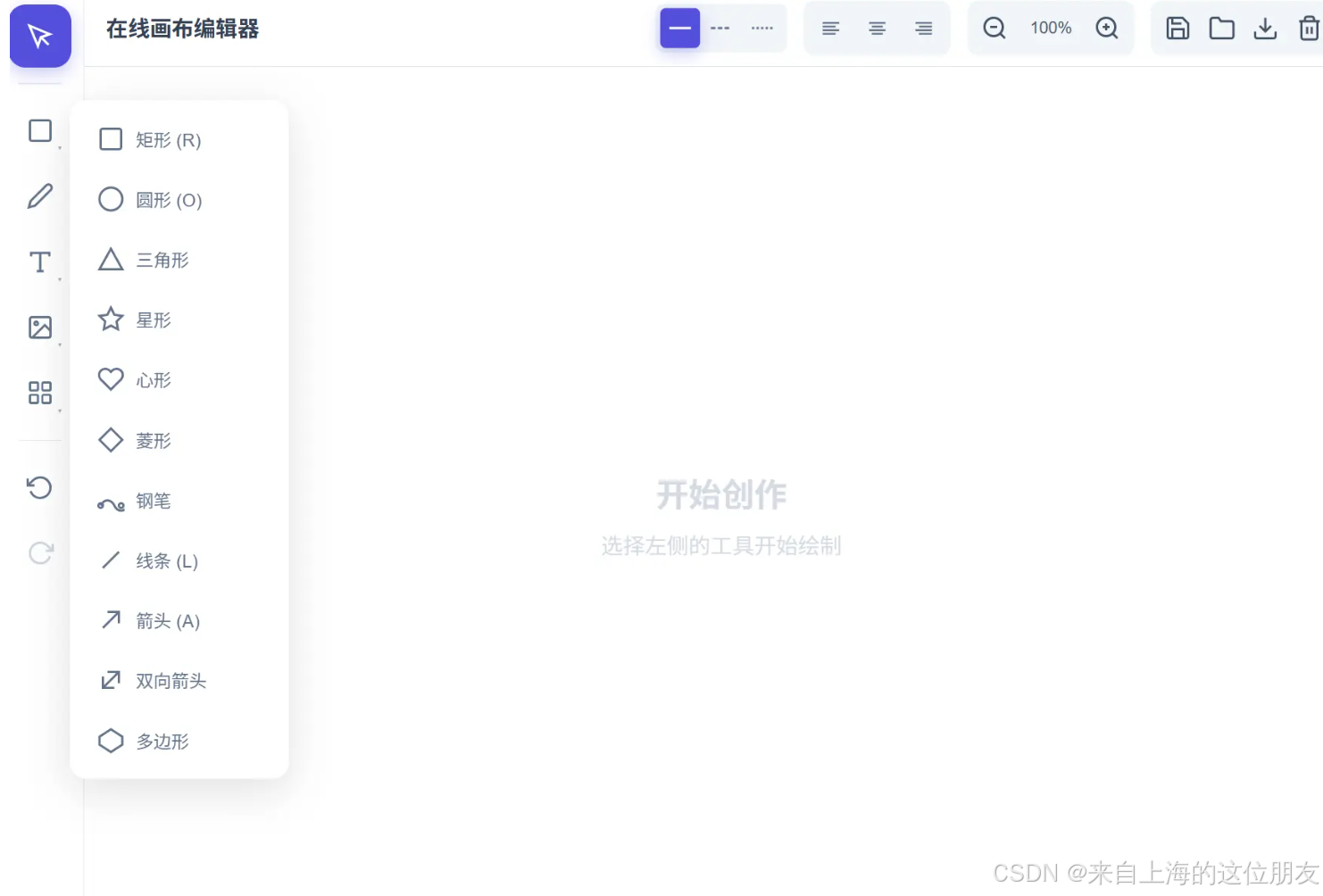Viewport: 1323px width, 896px height.
Task: Open the Image insert tool
Action: 40,327
